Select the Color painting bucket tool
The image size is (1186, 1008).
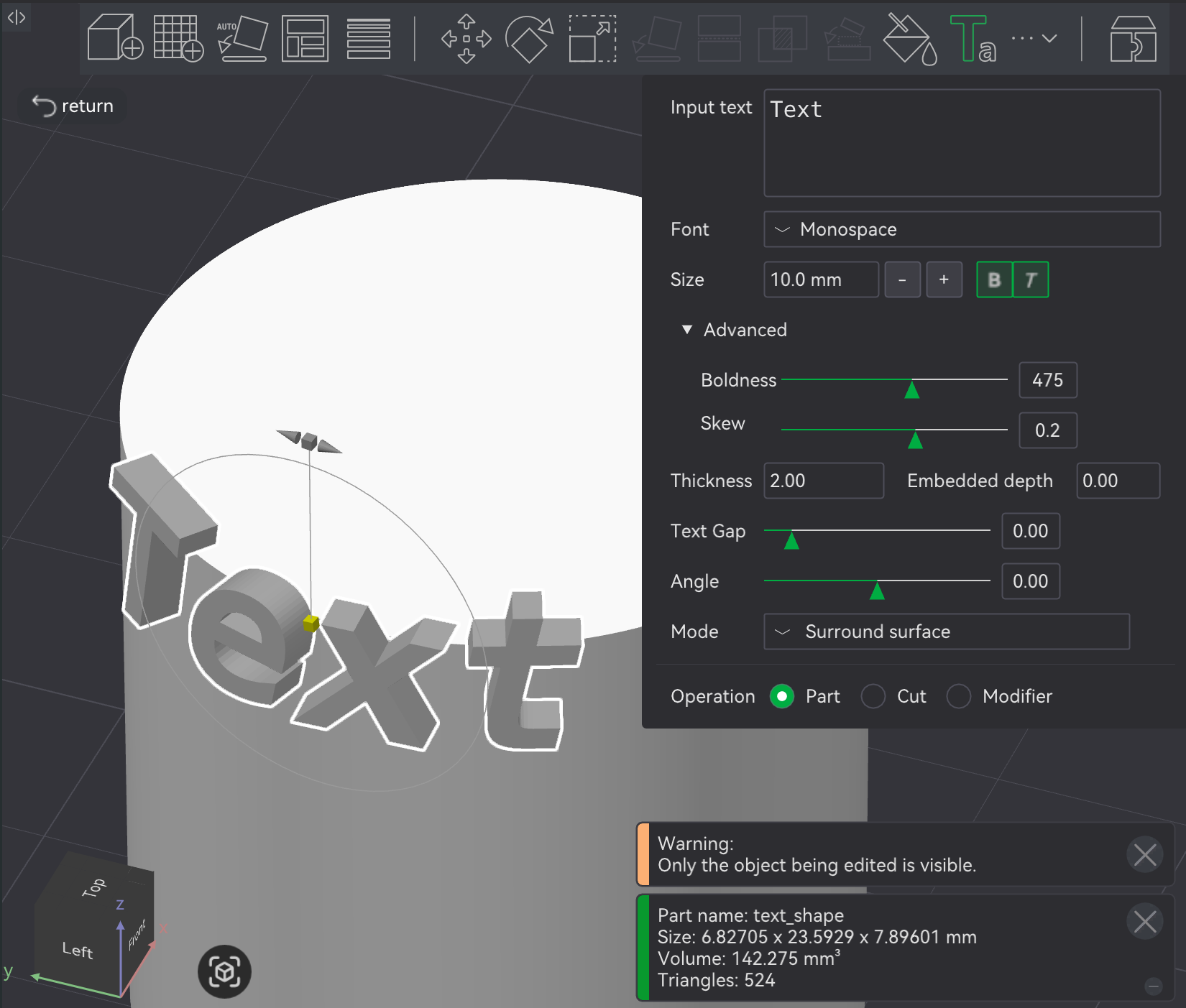(910, 38)
